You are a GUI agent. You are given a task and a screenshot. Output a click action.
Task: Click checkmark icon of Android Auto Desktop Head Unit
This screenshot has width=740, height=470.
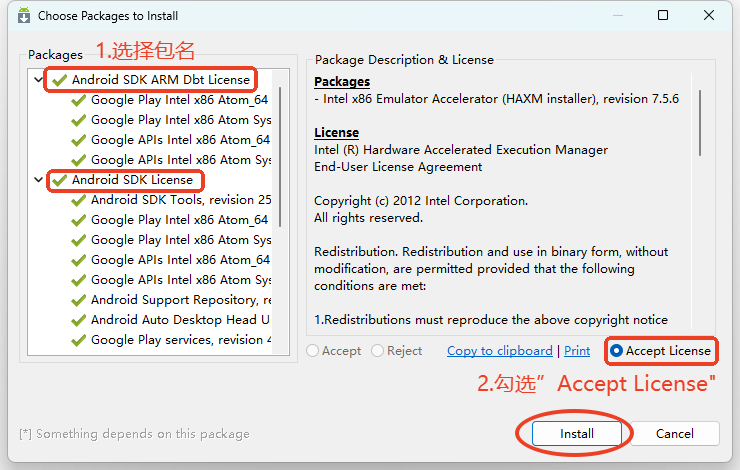tap(78, 320)
